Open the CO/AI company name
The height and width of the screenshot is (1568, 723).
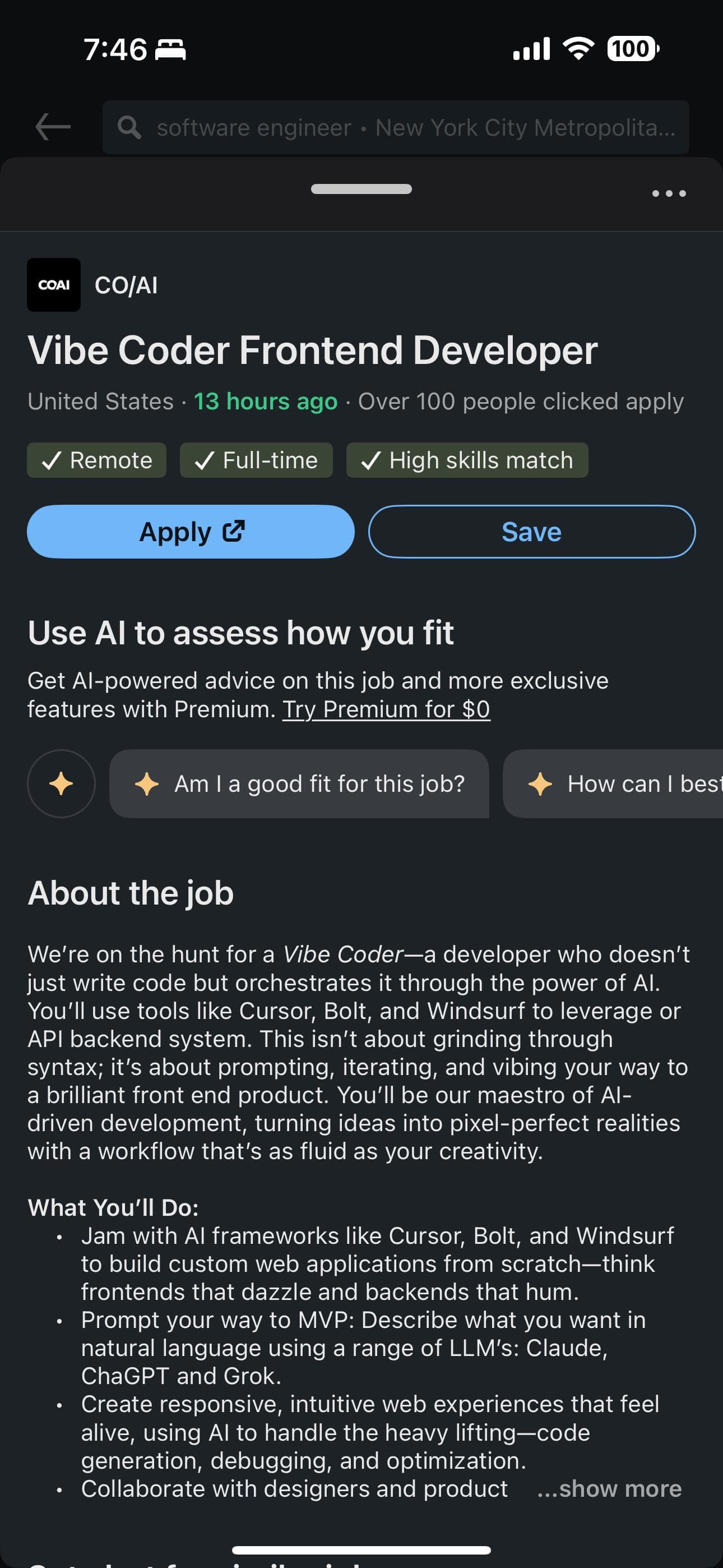tap(126, 285)
